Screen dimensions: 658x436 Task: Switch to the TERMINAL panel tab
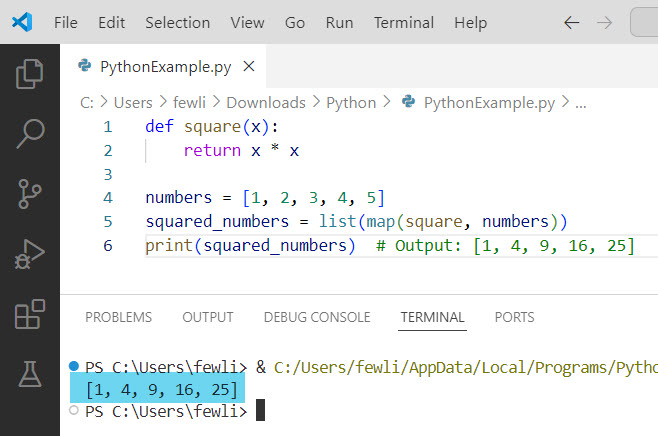click(432, 317)
